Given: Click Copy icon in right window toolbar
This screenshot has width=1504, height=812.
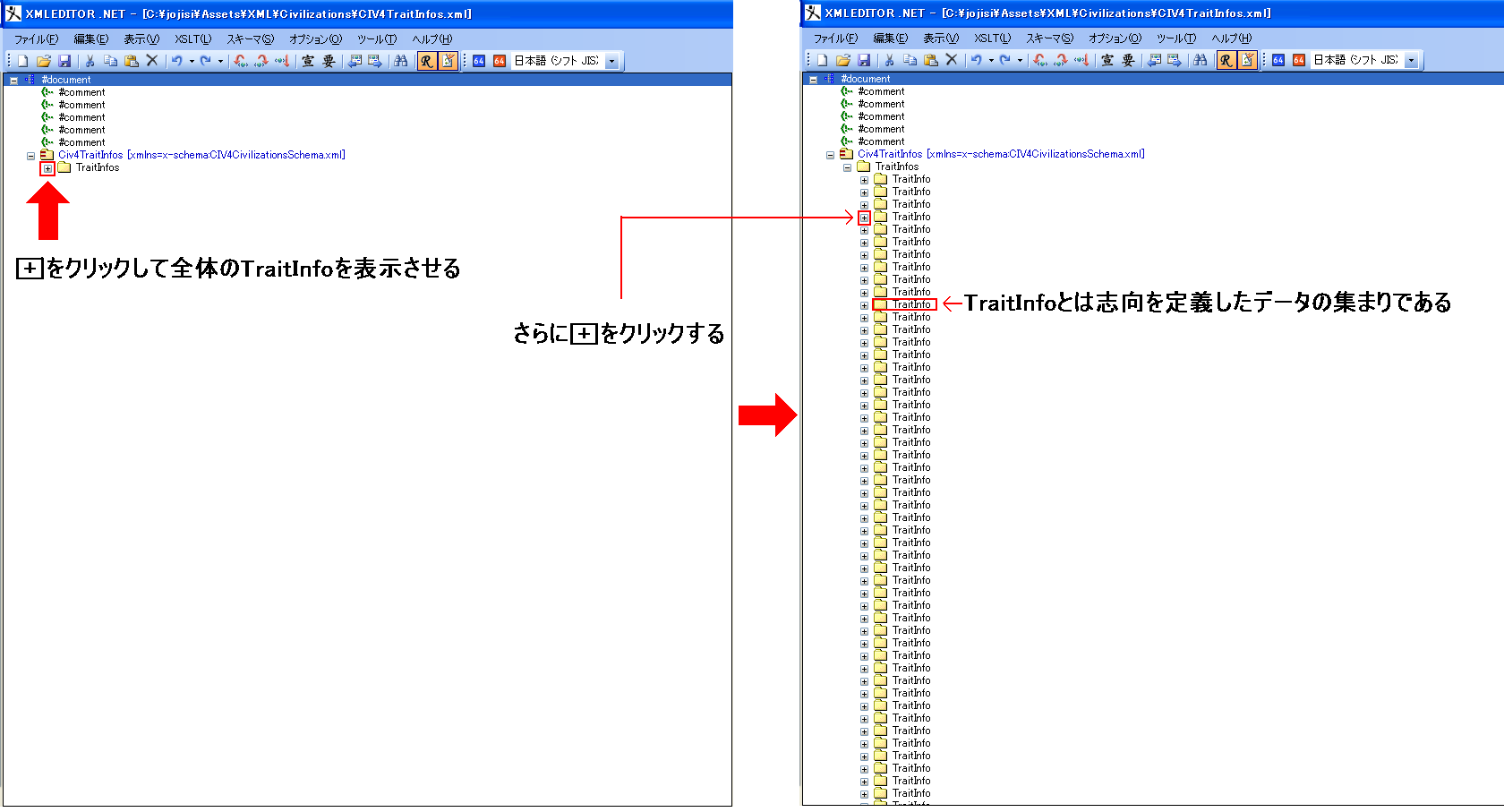Looking at the screenshot, I should pyautogui.click(x=910, y=60).
